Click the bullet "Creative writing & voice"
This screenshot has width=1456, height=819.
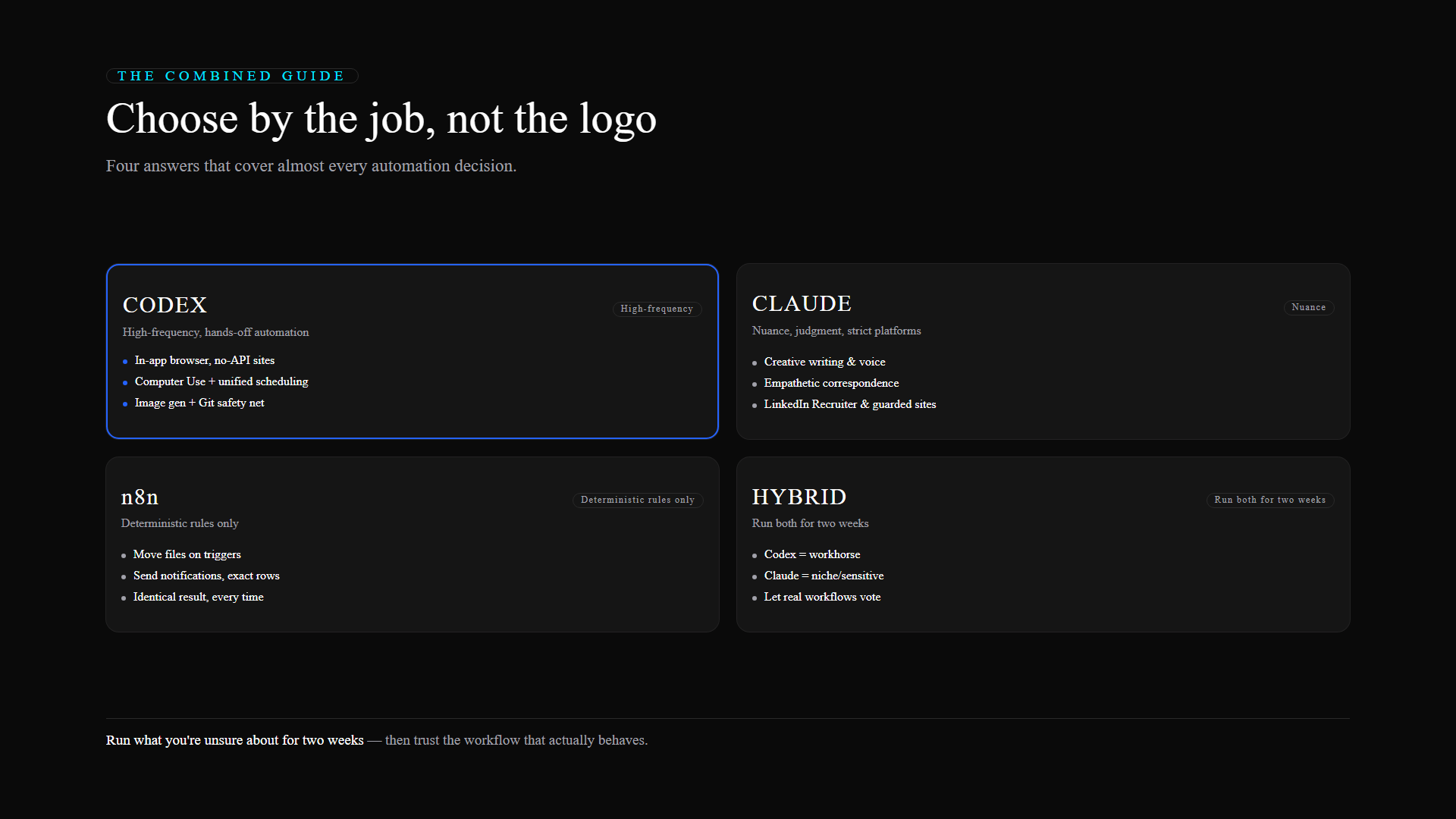click(x=825, y=362)
